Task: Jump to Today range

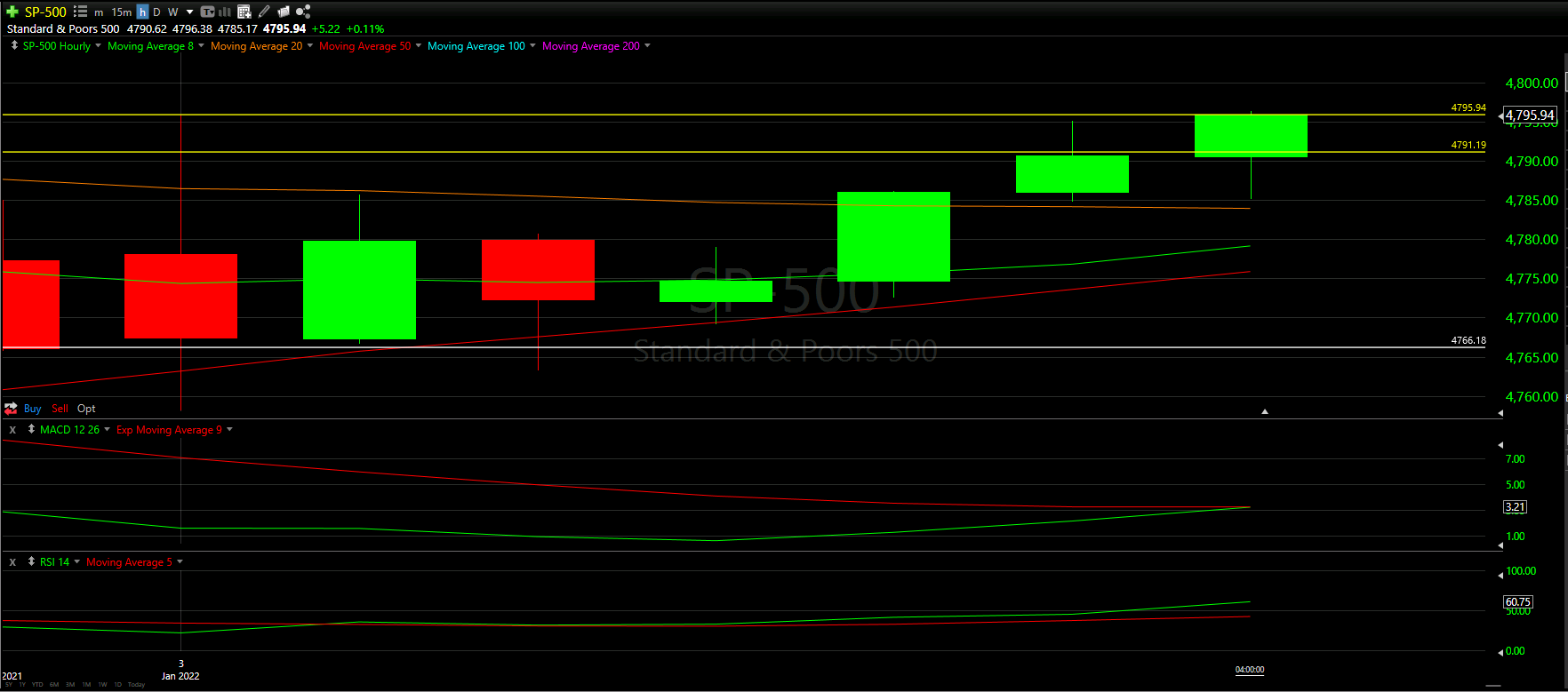Action: click(x=136, y=685)
